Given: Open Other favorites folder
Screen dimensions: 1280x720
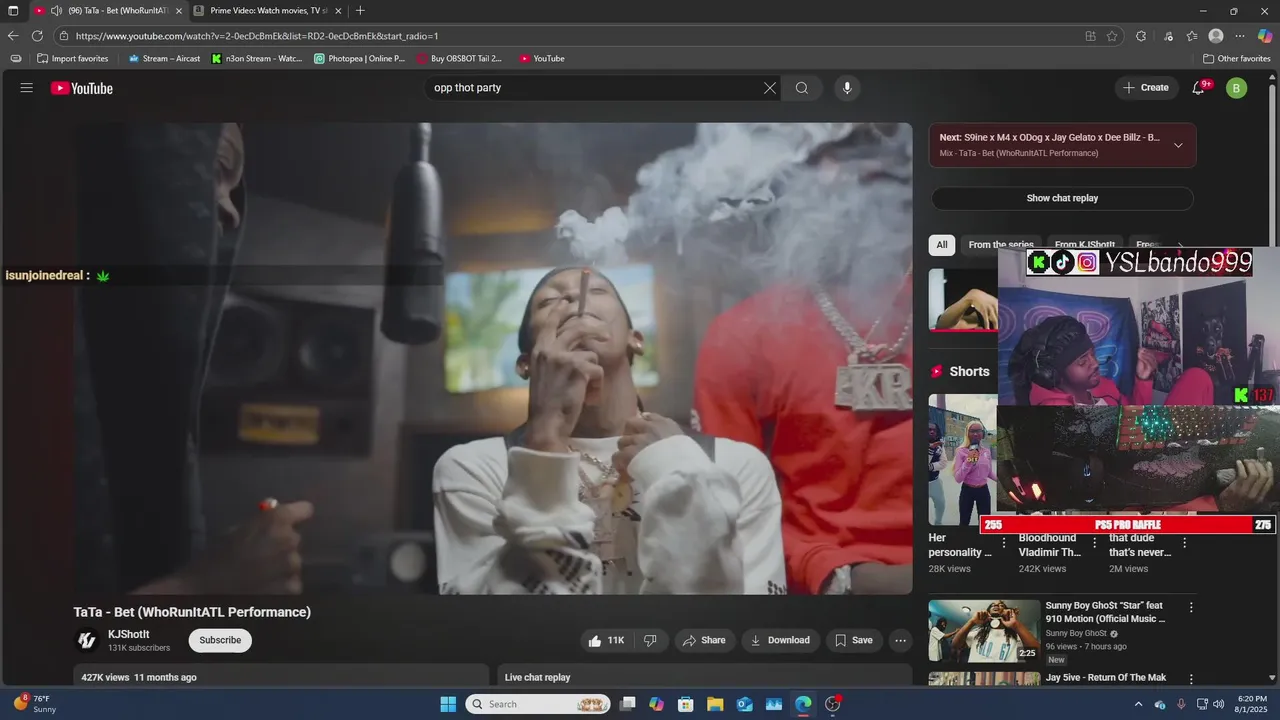Looking at the screenshot, I should coord(1236,59).
